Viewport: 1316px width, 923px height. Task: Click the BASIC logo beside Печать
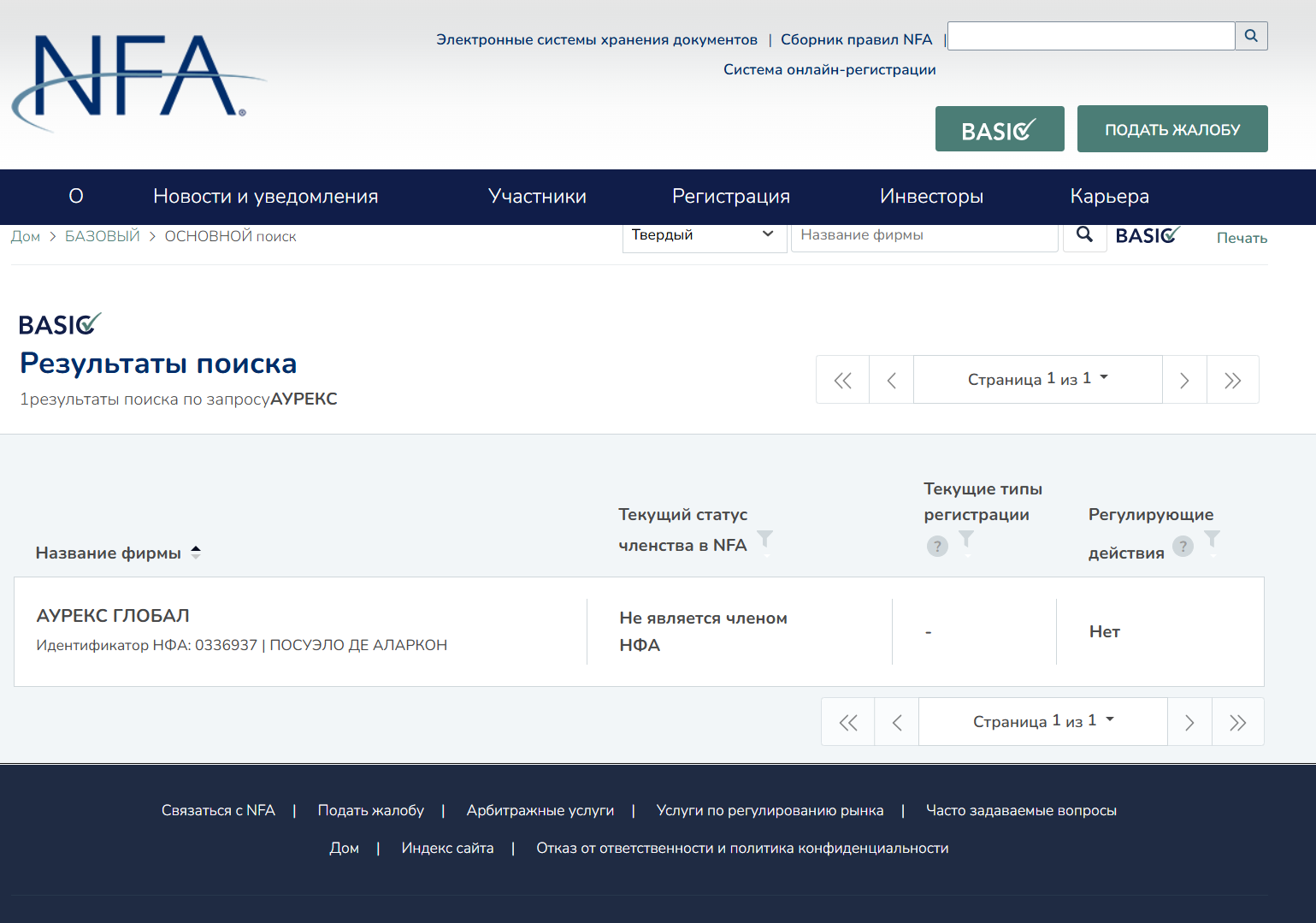(1148, 235)
